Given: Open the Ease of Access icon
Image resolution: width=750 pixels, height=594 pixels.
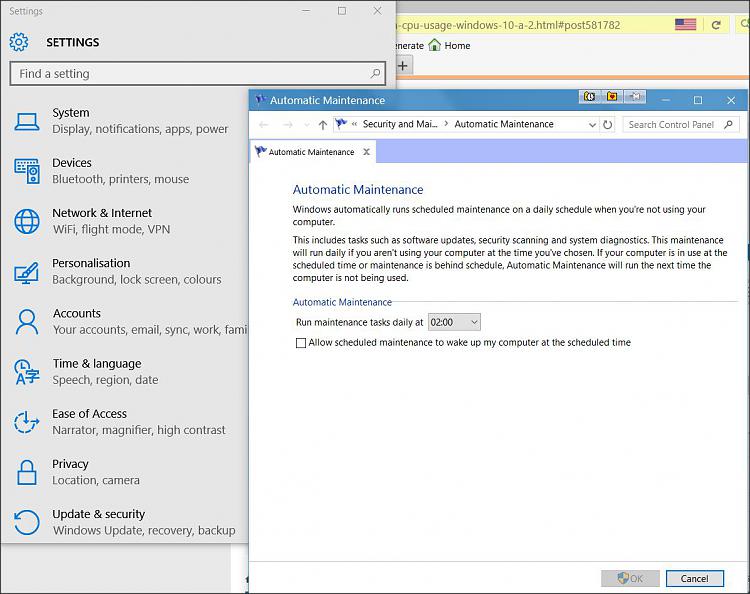Looking at the screenshot, I should (27, 422).
